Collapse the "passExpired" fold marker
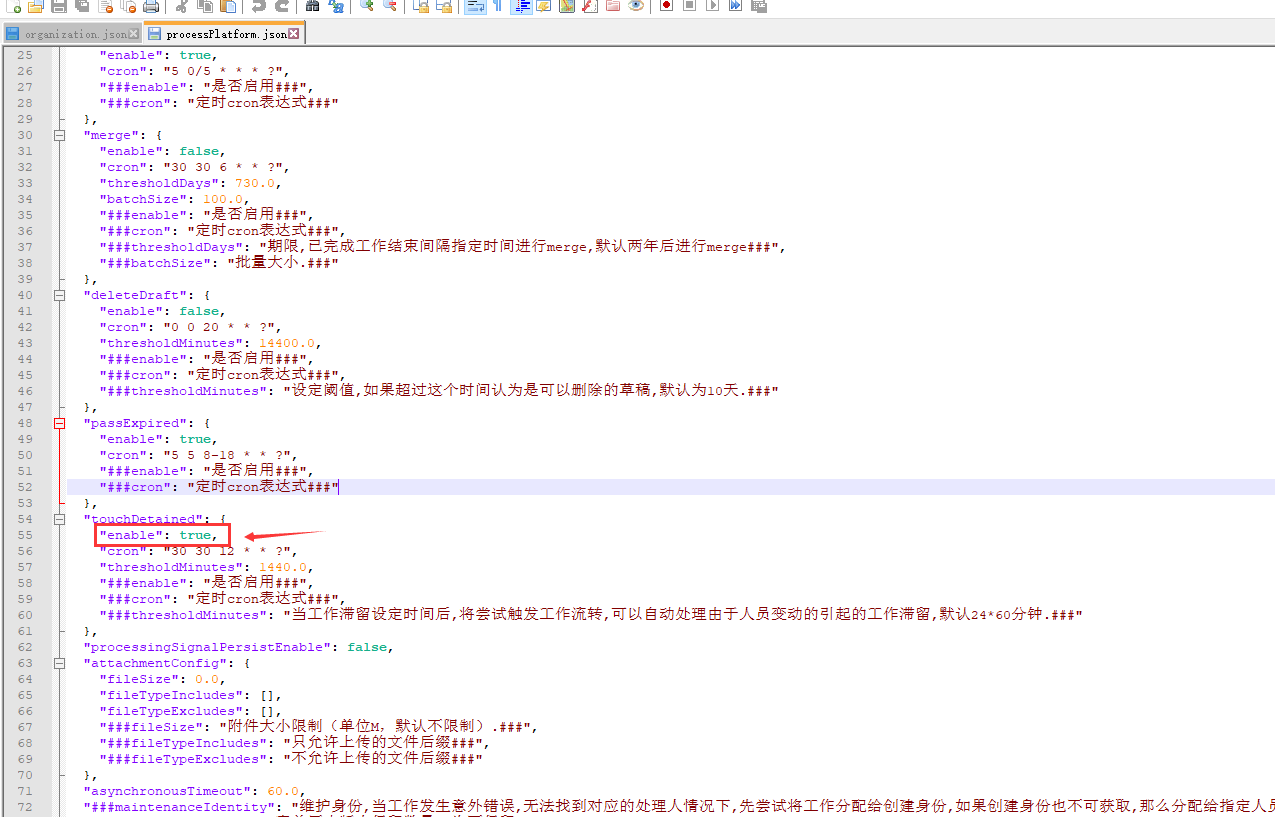1275x817 pixels. click(x=60, y=423)
